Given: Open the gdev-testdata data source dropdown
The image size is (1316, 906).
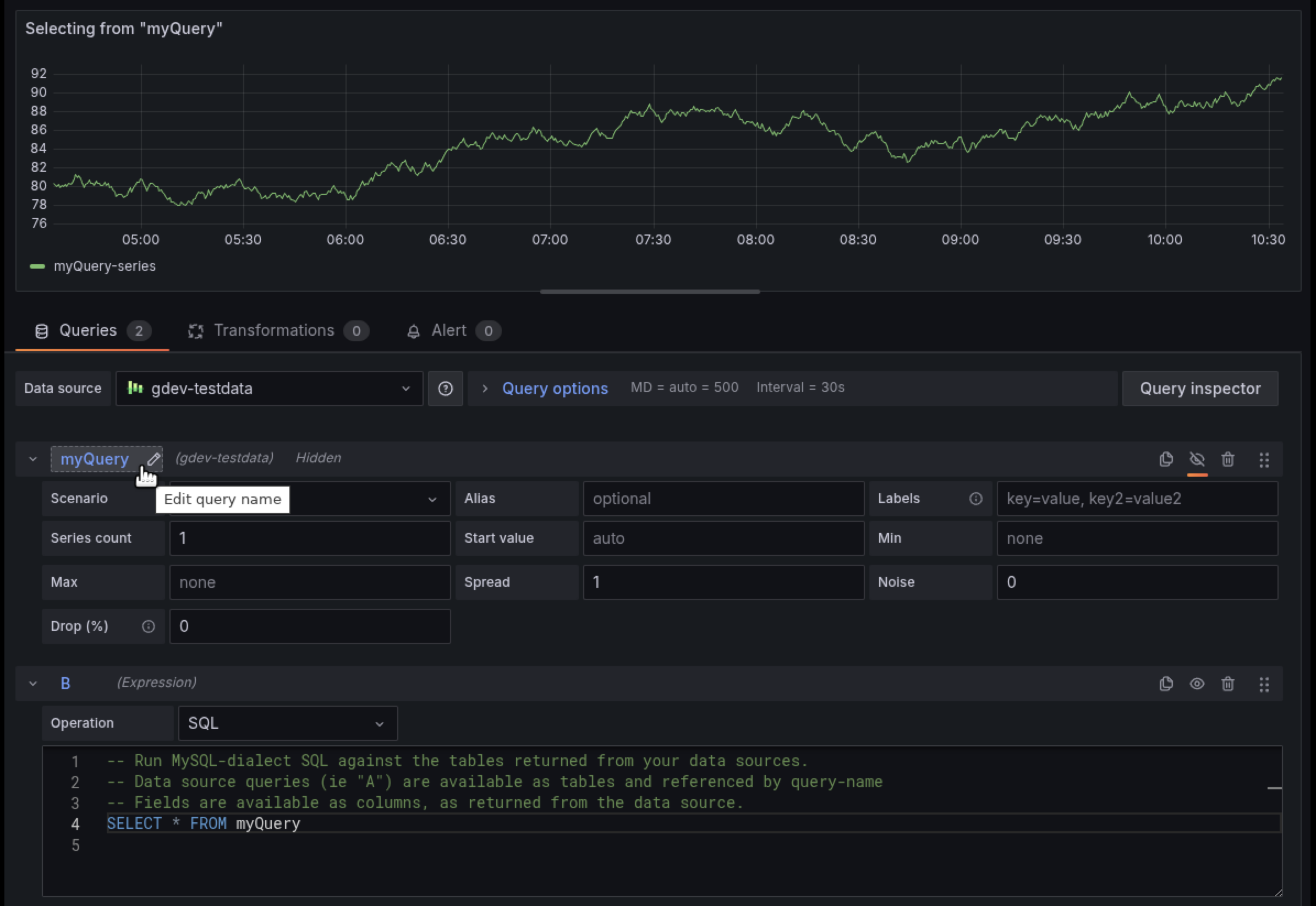Looking at the screenshot, I should click(269, 388).
